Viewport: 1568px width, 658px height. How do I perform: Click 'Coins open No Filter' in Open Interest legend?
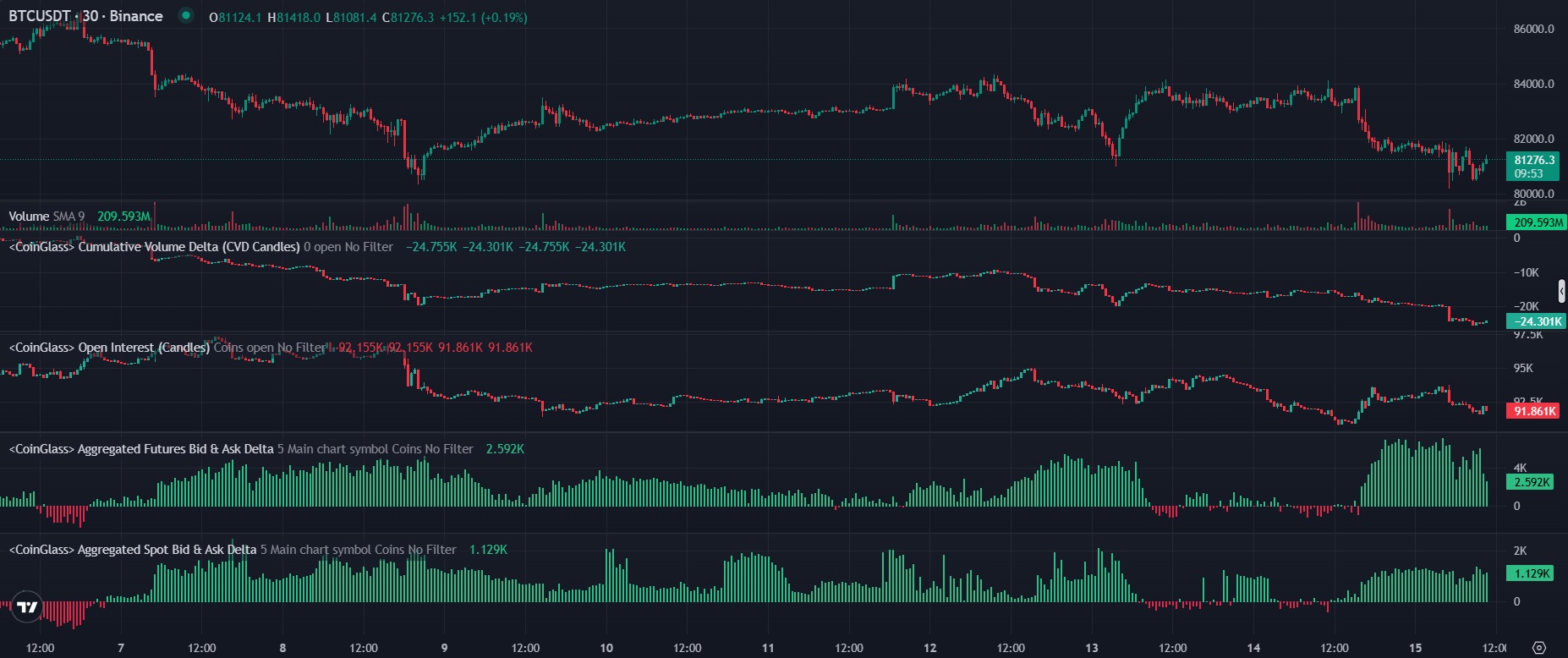[270, 348]
